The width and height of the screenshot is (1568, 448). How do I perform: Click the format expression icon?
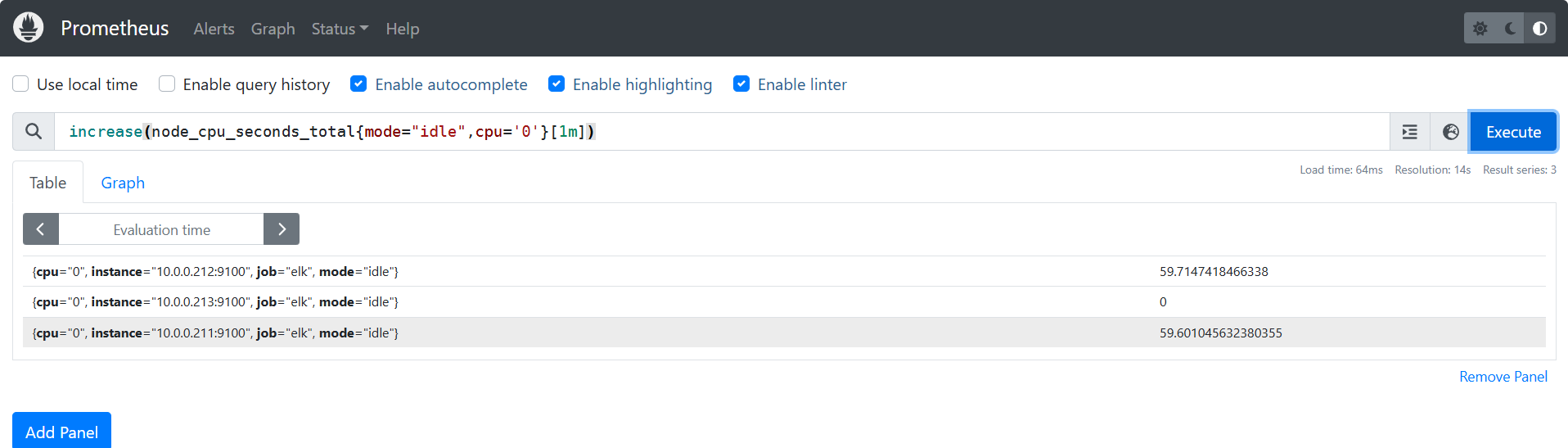tap(1410, 132)
